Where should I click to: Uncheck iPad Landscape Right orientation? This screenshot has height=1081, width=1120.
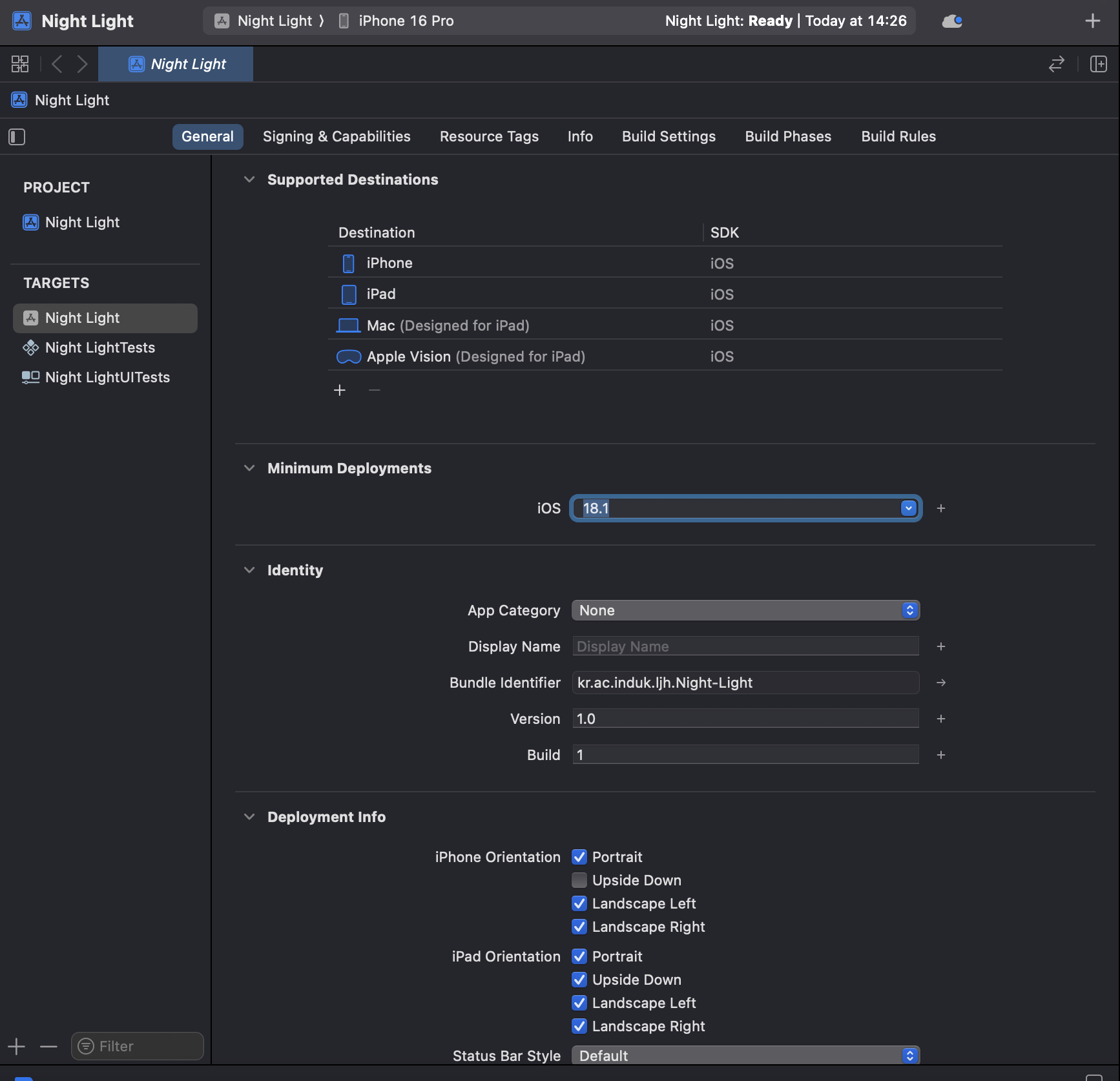579,1026
